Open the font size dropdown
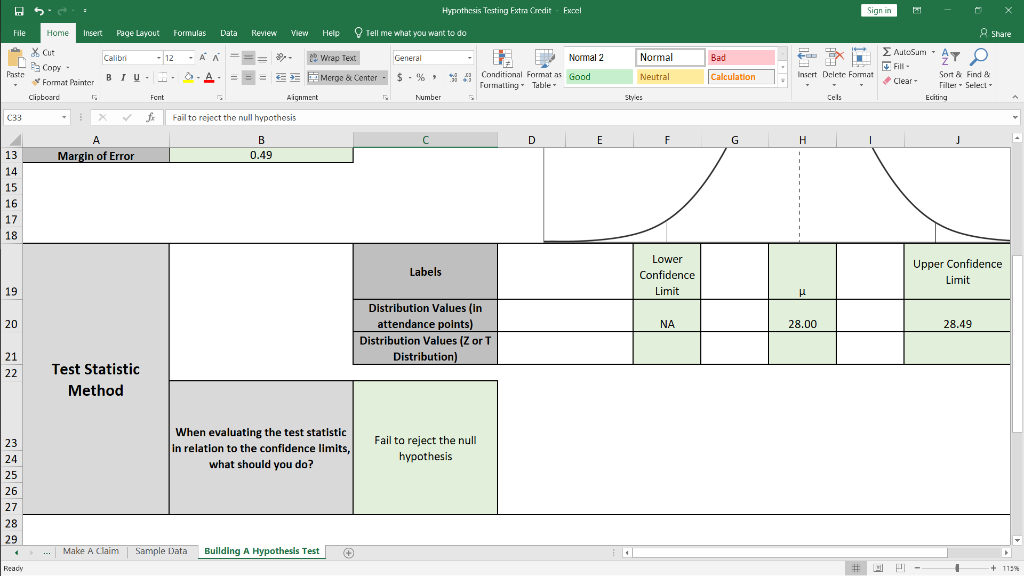This screenshot has width=1024, height=576. [190, 58]
